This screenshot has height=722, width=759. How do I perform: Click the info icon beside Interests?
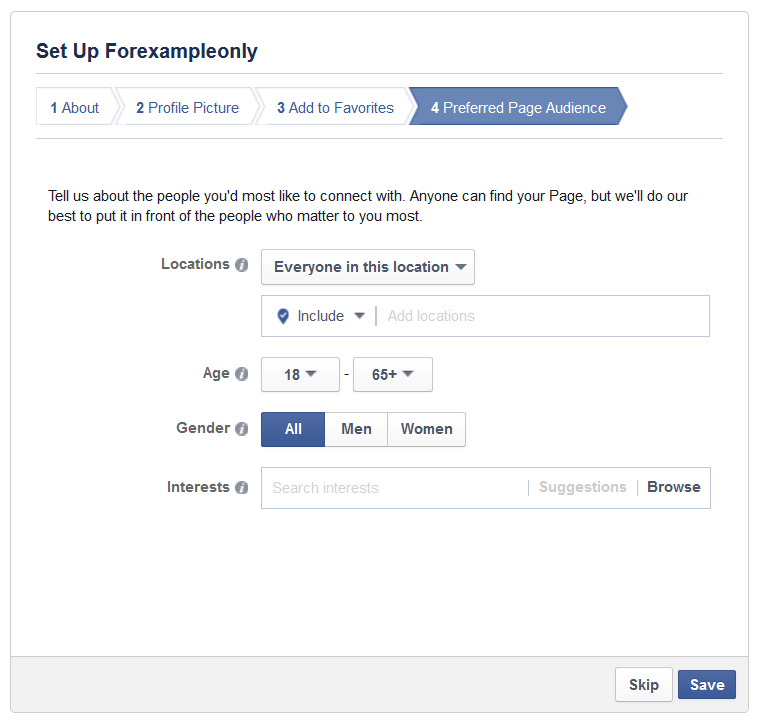pos(241,488)
